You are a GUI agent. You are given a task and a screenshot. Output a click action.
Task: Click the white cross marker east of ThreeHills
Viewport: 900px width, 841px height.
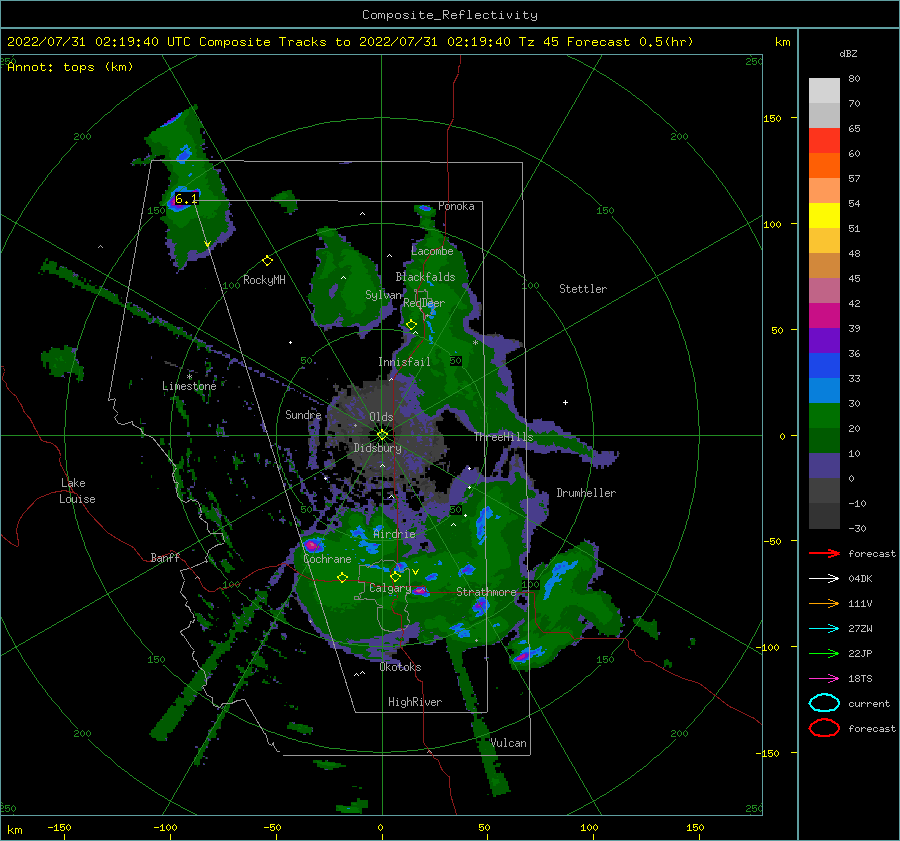565,402
